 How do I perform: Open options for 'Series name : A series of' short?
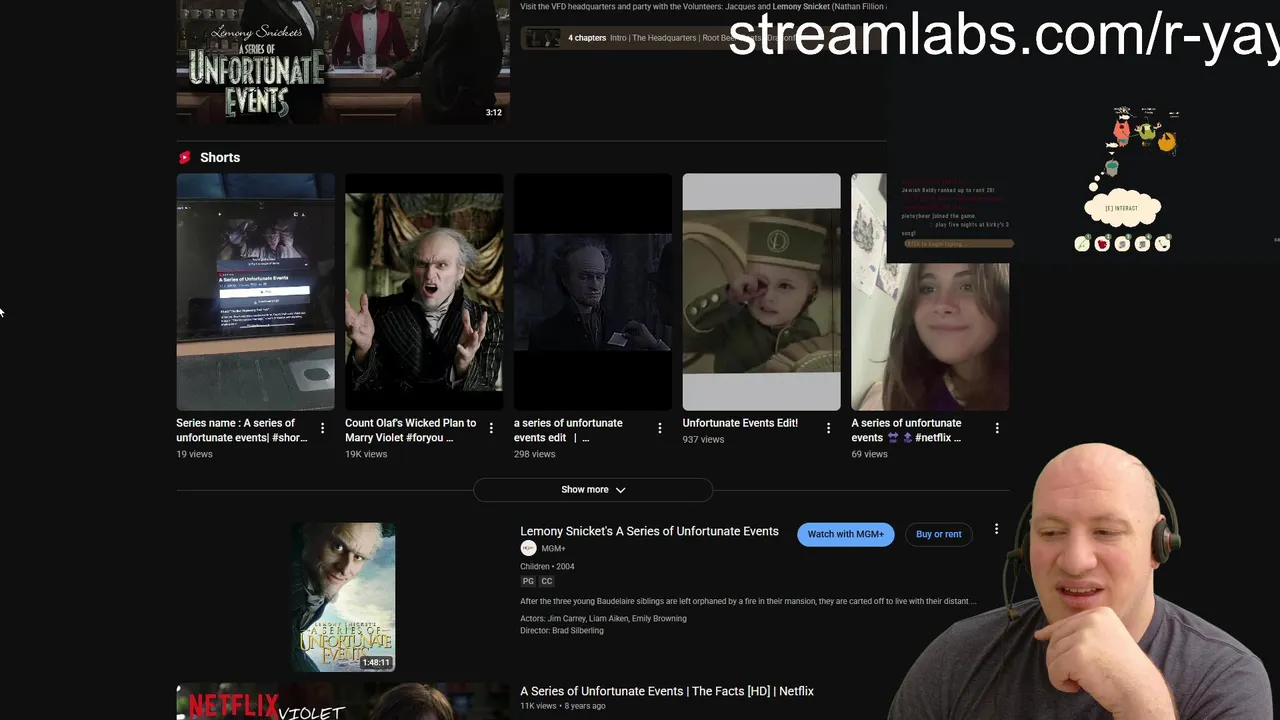(322, 428)
